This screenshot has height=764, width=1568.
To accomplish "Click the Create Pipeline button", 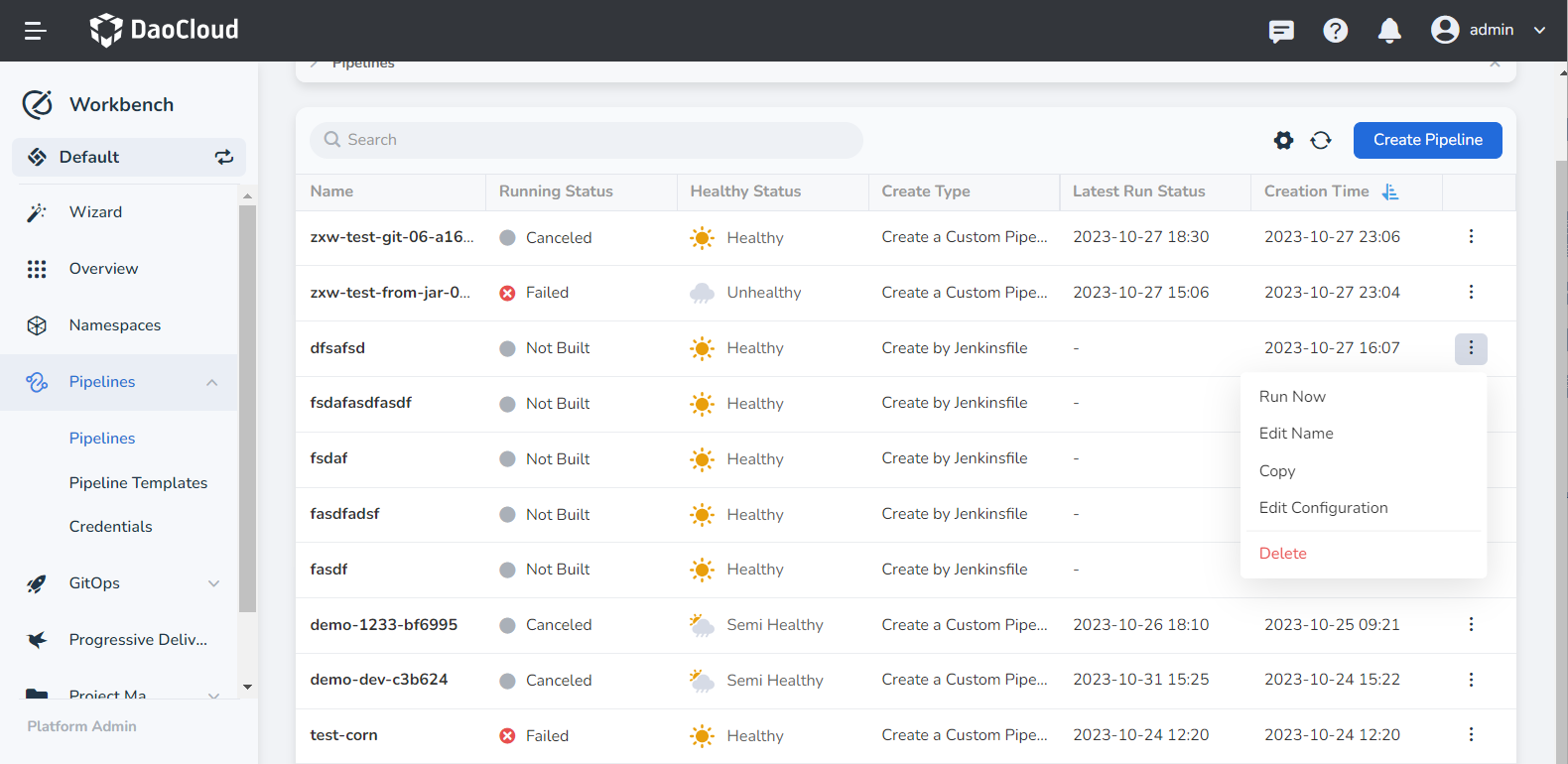I will 1427,140.
